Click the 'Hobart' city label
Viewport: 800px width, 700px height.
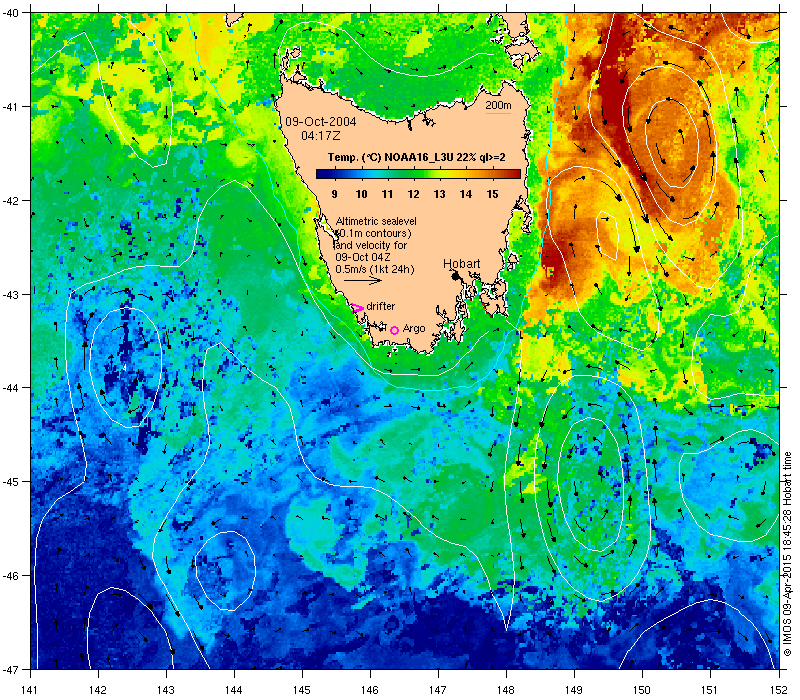point(461,264)
